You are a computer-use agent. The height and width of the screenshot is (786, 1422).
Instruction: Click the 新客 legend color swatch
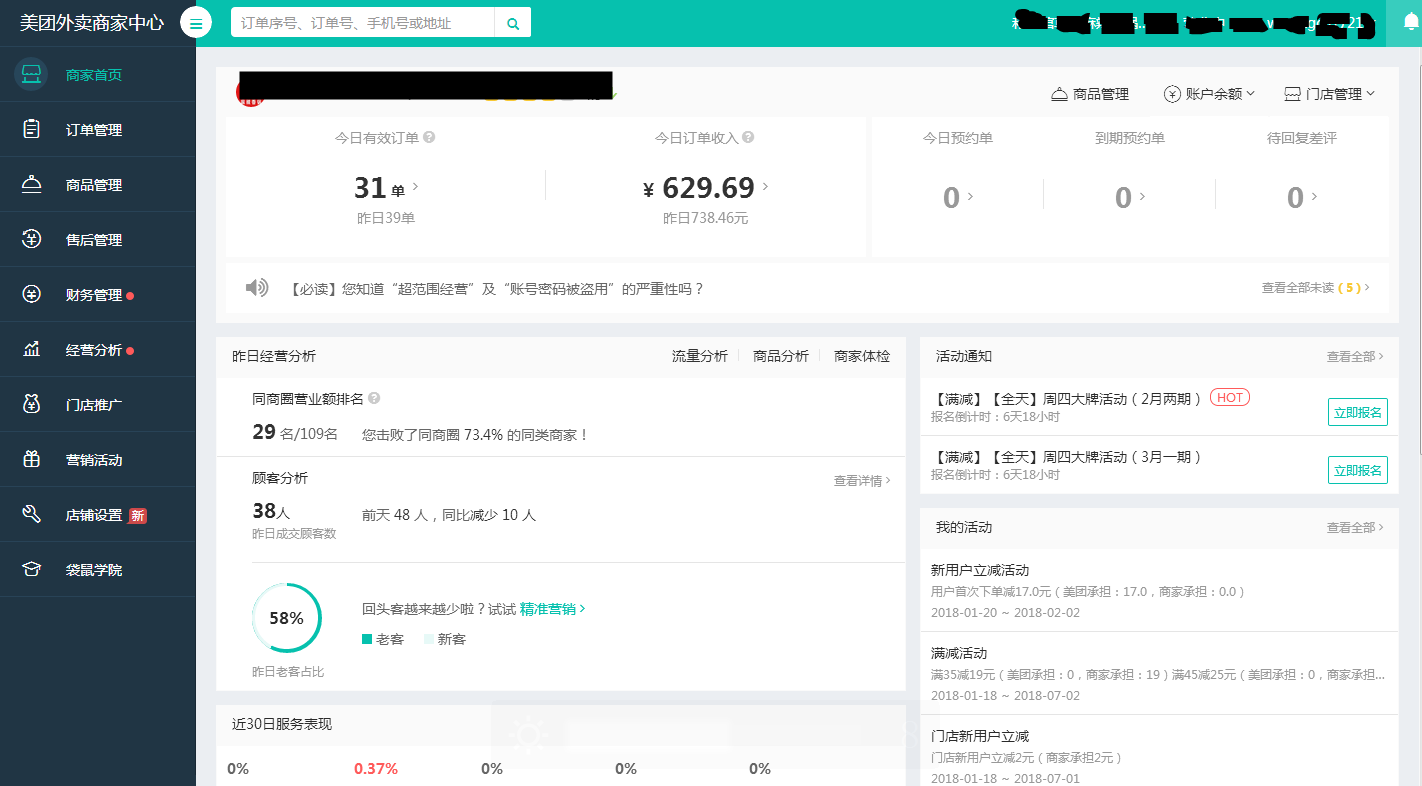428,638
